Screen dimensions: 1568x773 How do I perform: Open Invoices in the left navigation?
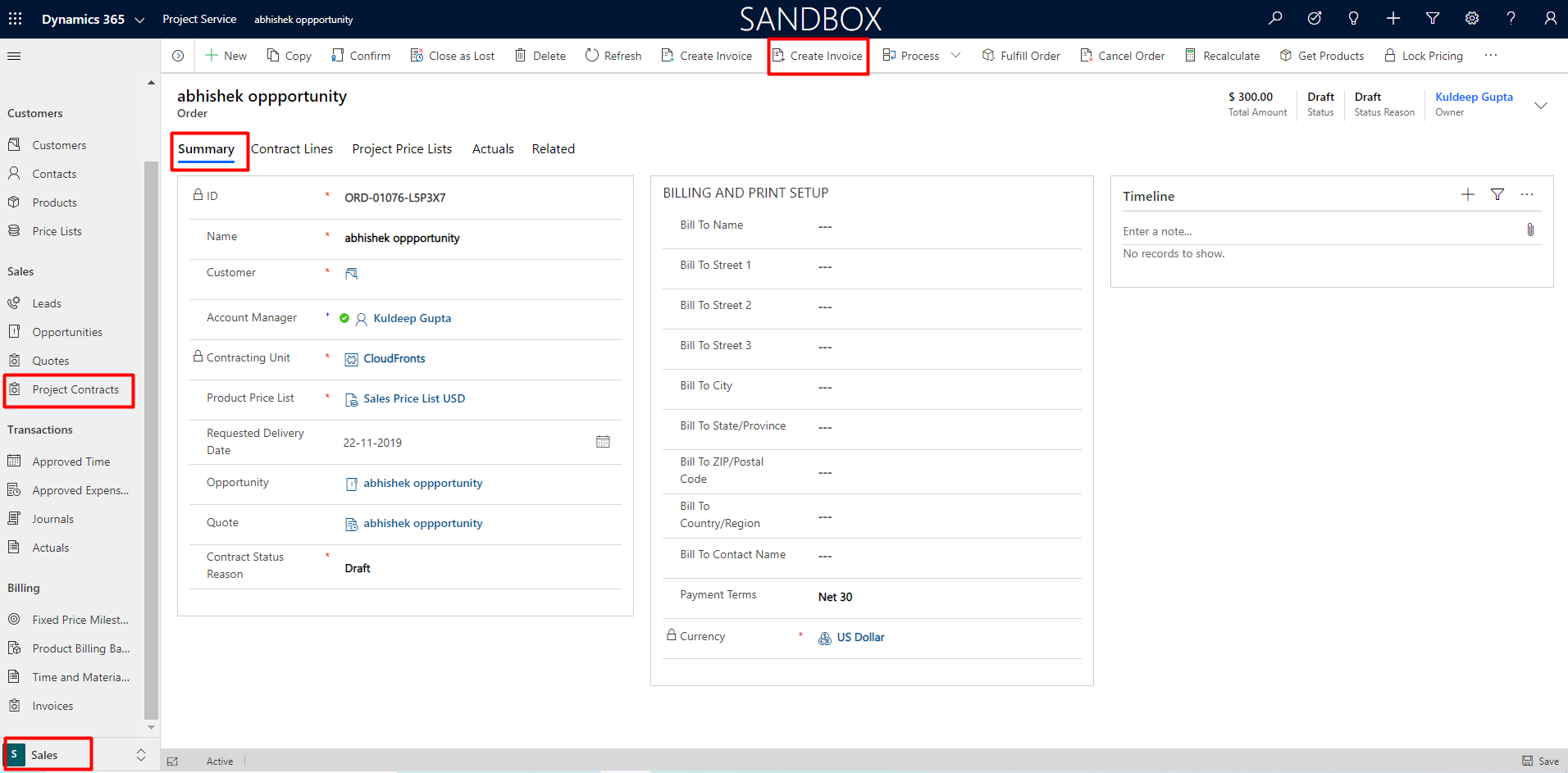coord(52,706)
